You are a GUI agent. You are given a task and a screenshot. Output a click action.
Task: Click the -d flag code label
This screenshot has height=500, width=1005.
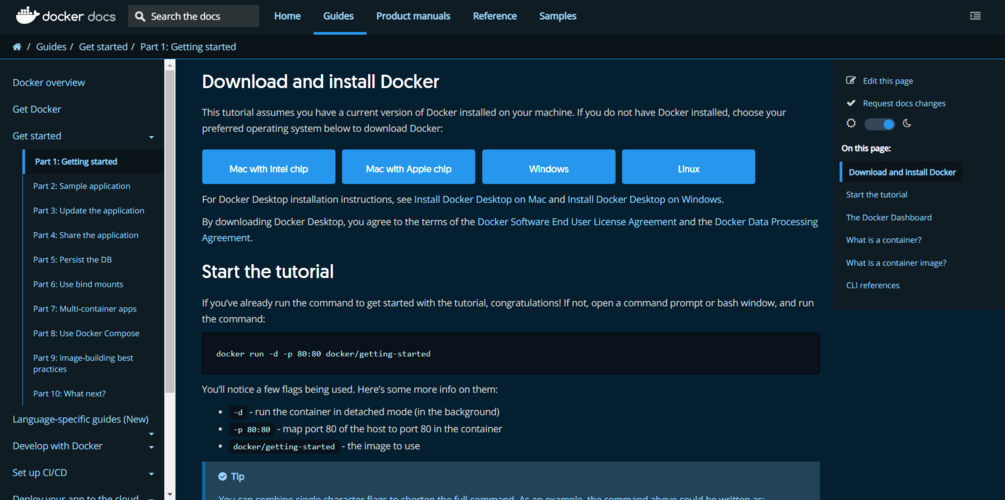[238, 412]
